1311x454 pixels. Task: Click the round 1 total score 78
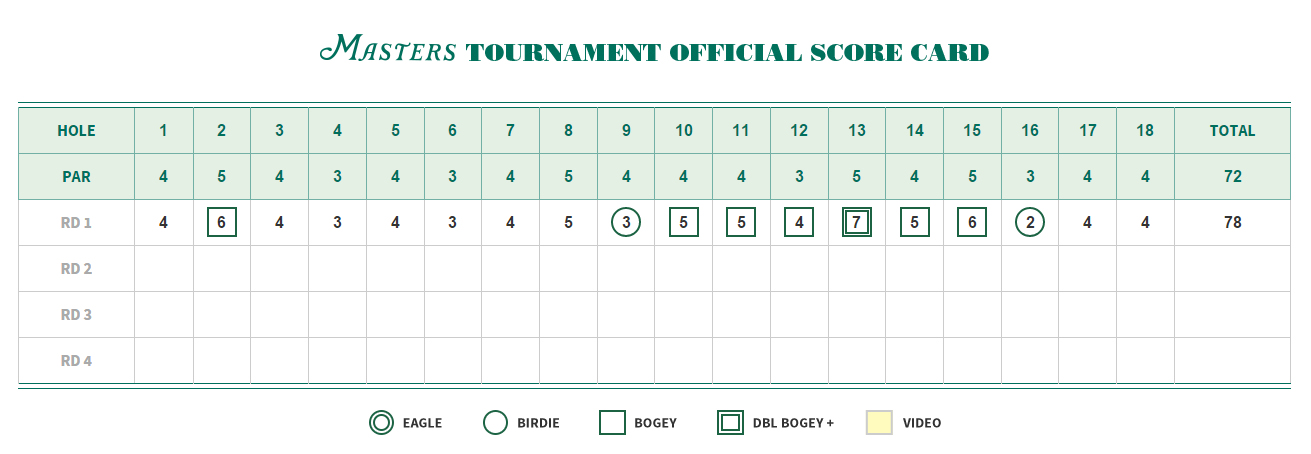click(1232, 223)
